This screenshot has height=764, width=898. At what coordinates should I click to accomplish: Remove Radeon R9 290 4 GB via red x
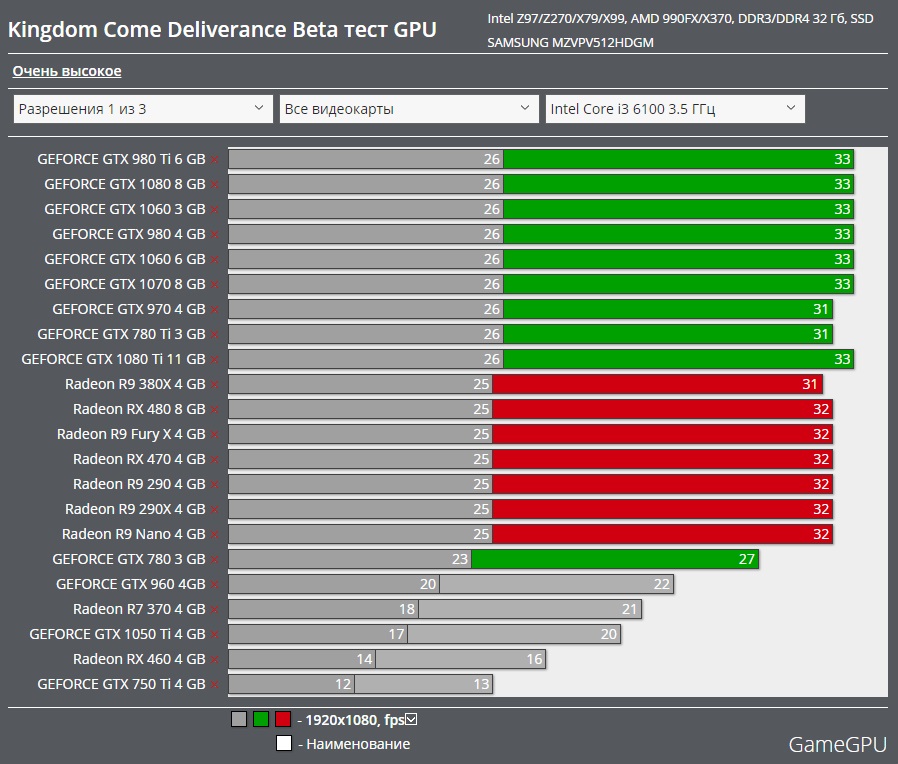215,485
